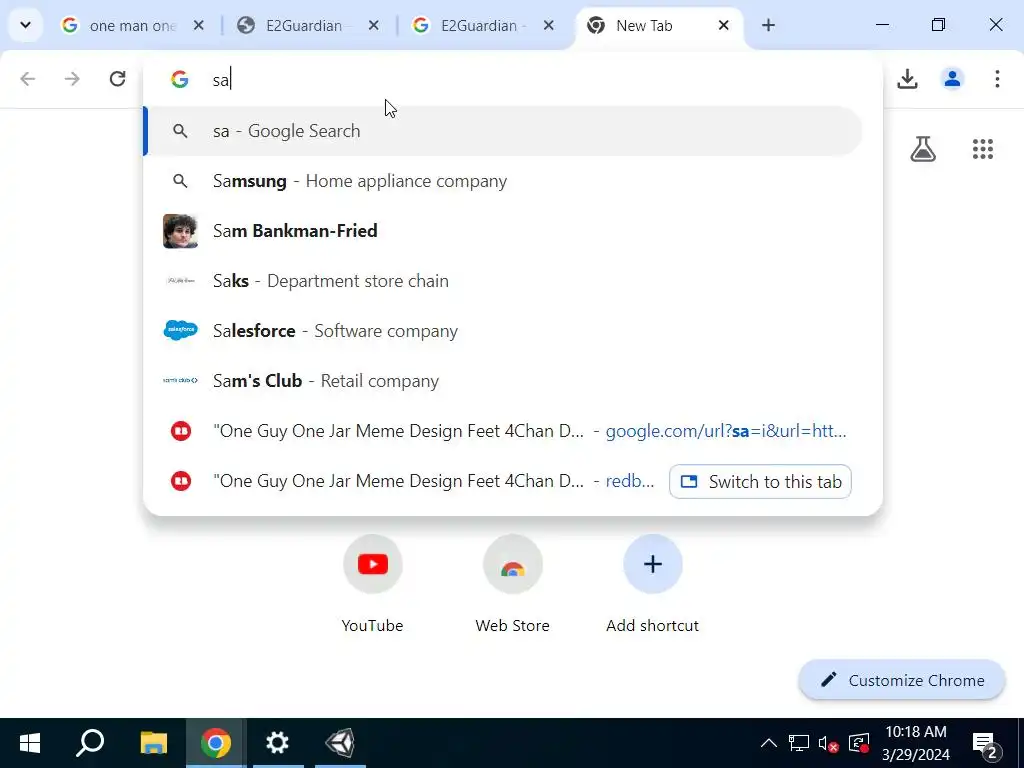The width and height of the screenshot is (1024, 768).
Task: Choose Sam Bankman-Fried suggestion
Action: click(503, 231)
